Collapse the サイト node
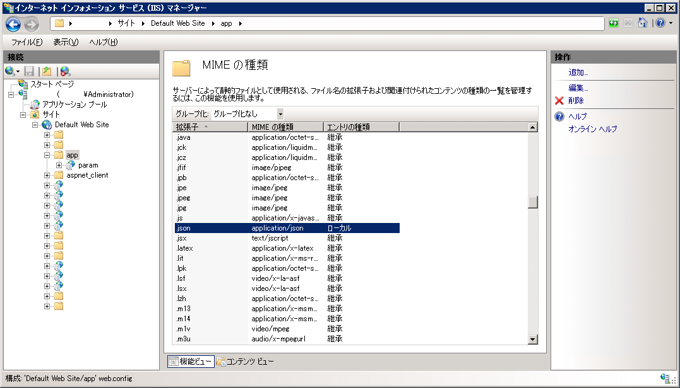The width and height of the screenshot is (680, 388). [x=23, y=115]
